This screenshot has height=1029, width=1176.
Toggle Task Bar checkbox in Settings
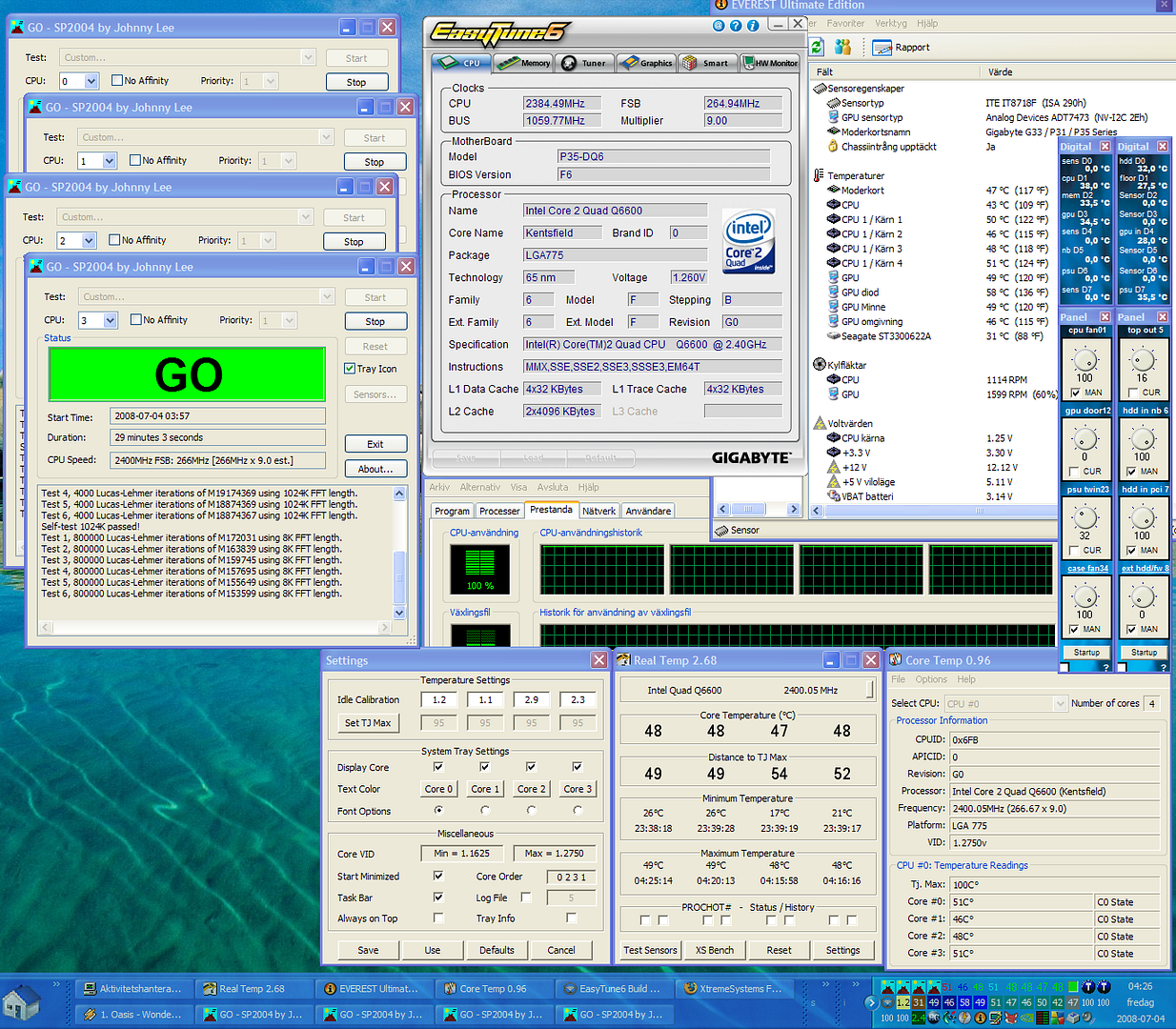pyautogui.click(x=438, y=898)
